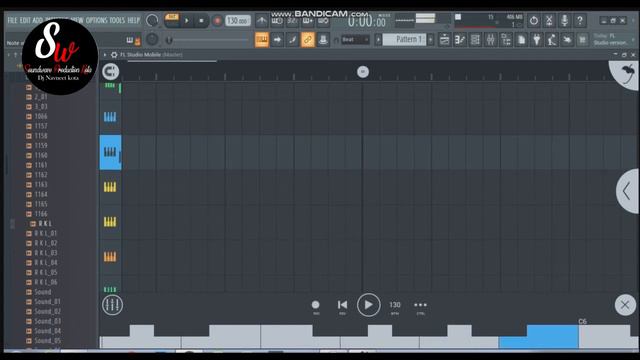Toggle pattern/song mode switch
The image size is (640, 360).
click(x=172, y=20)
